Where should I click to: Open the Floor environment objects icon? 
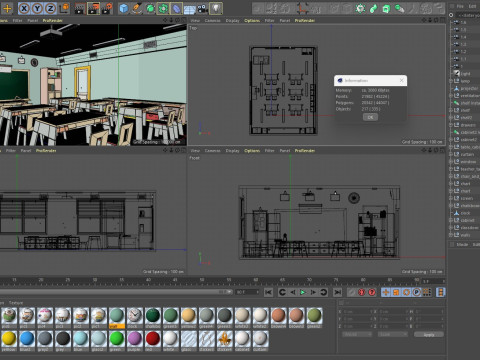190,9
